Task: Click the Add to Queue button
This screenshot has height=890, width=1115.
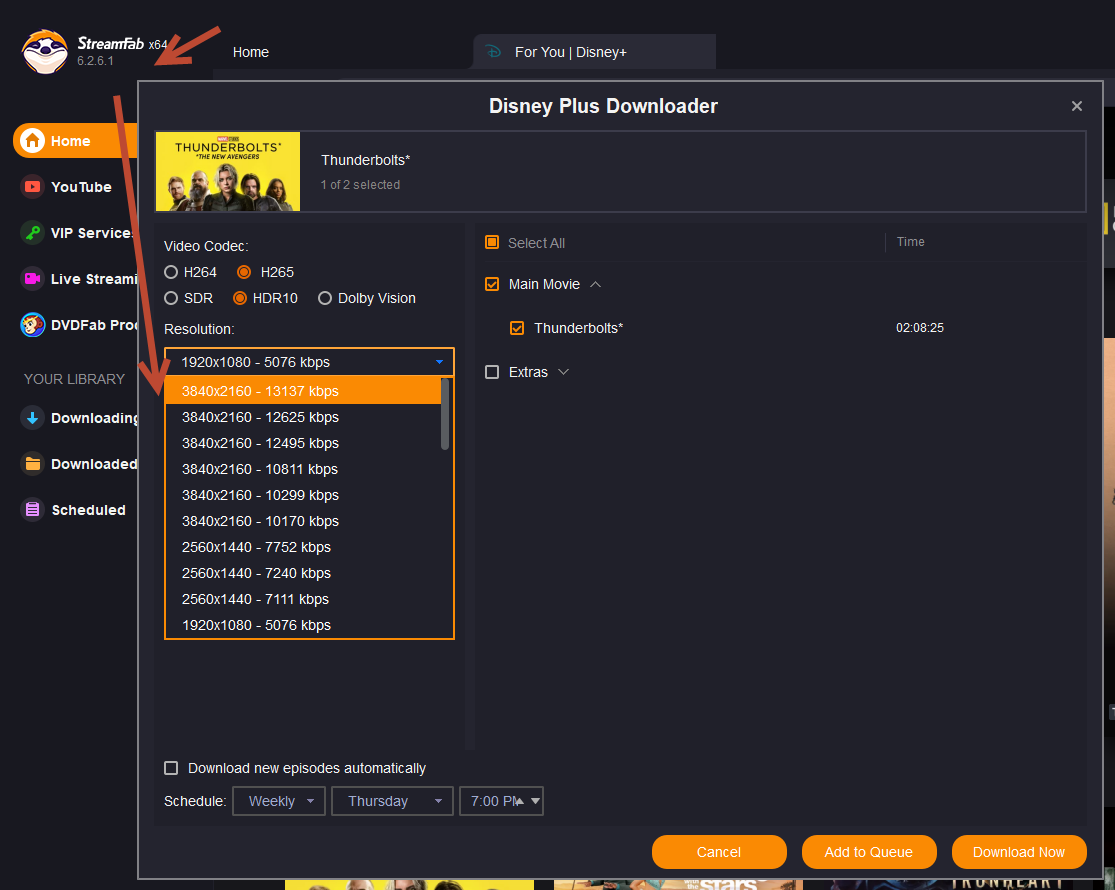Action: (x=868, y=852)
